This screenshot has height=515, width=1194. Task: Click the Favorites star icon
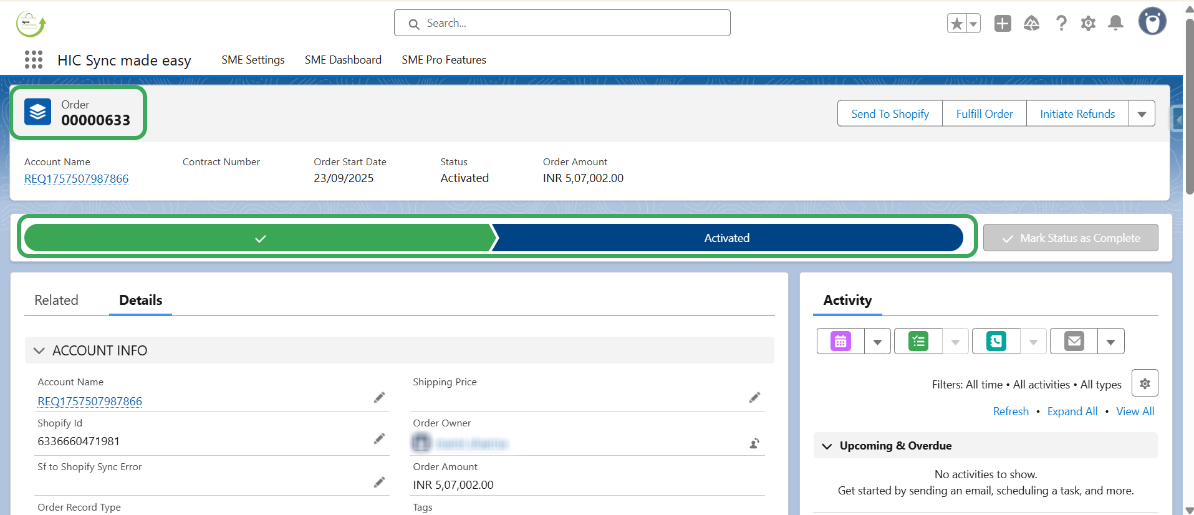tap(956, 24)
